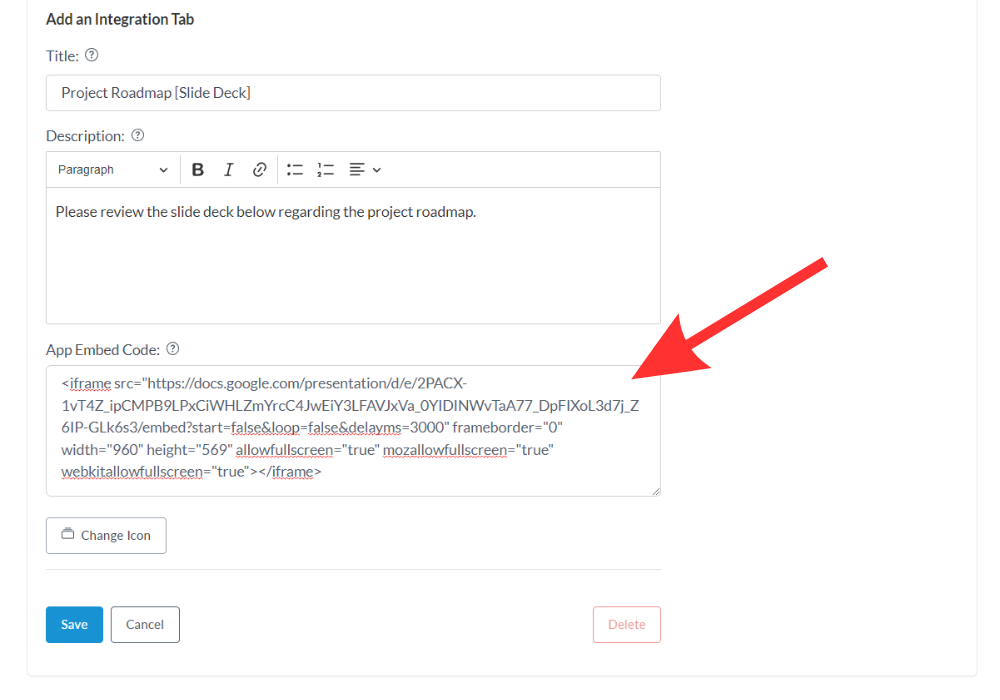Click inside the App Embed Code textarea
The width and height of the screenshot is (1000, 700).
[353, 430]
